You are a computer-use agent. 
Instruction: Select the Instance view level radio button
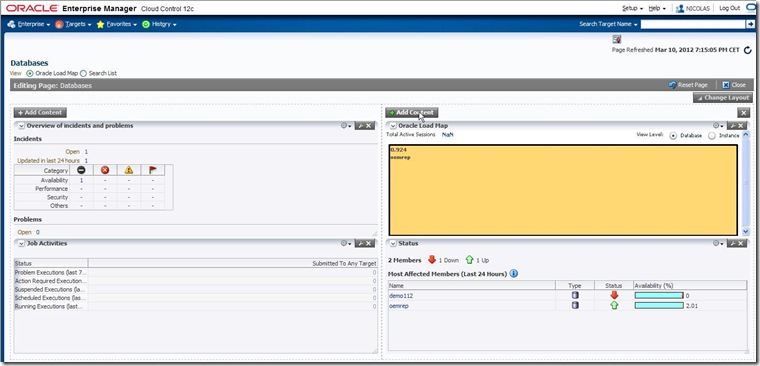click(x=712, y=136)
